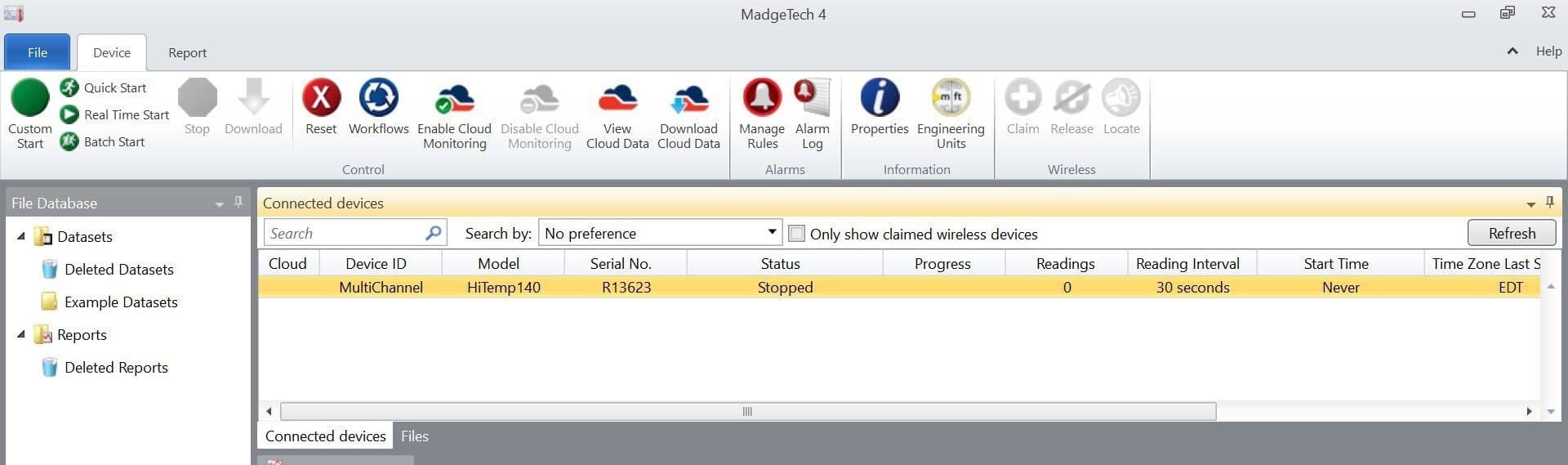Open Connected devices panel options arrow
This screenshot has height=465, width=1568.
click(x=1530, y=204)
